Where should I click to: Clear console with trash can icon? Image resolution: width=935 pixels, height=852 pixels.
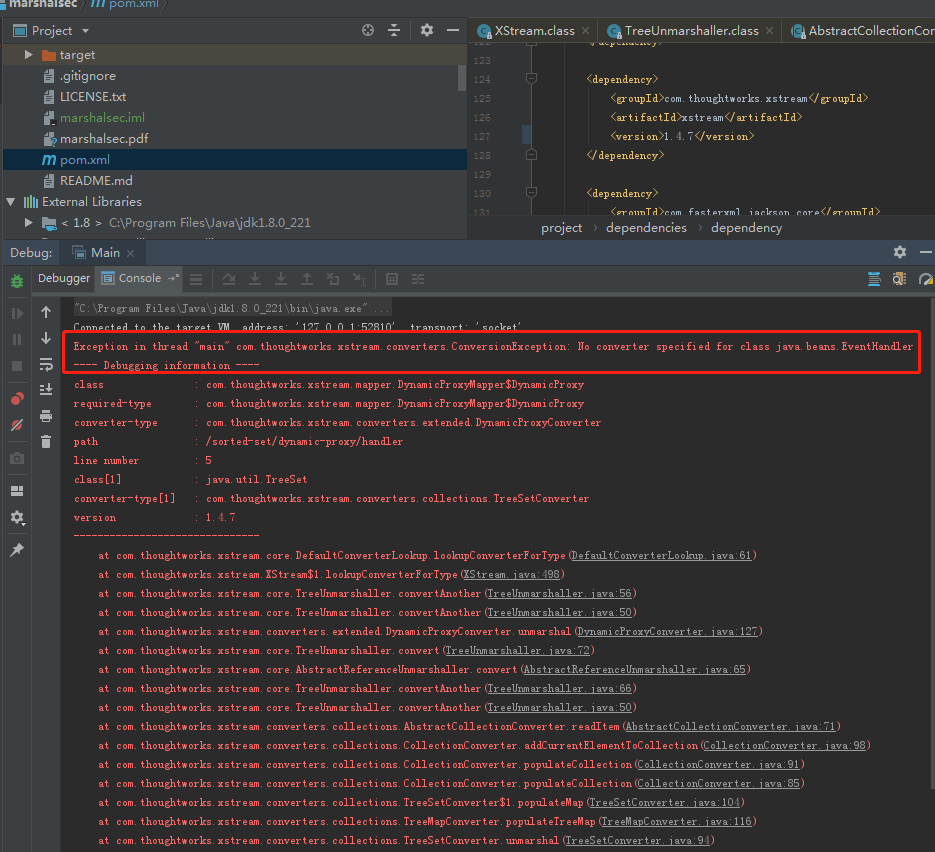(x=46, y=441)
